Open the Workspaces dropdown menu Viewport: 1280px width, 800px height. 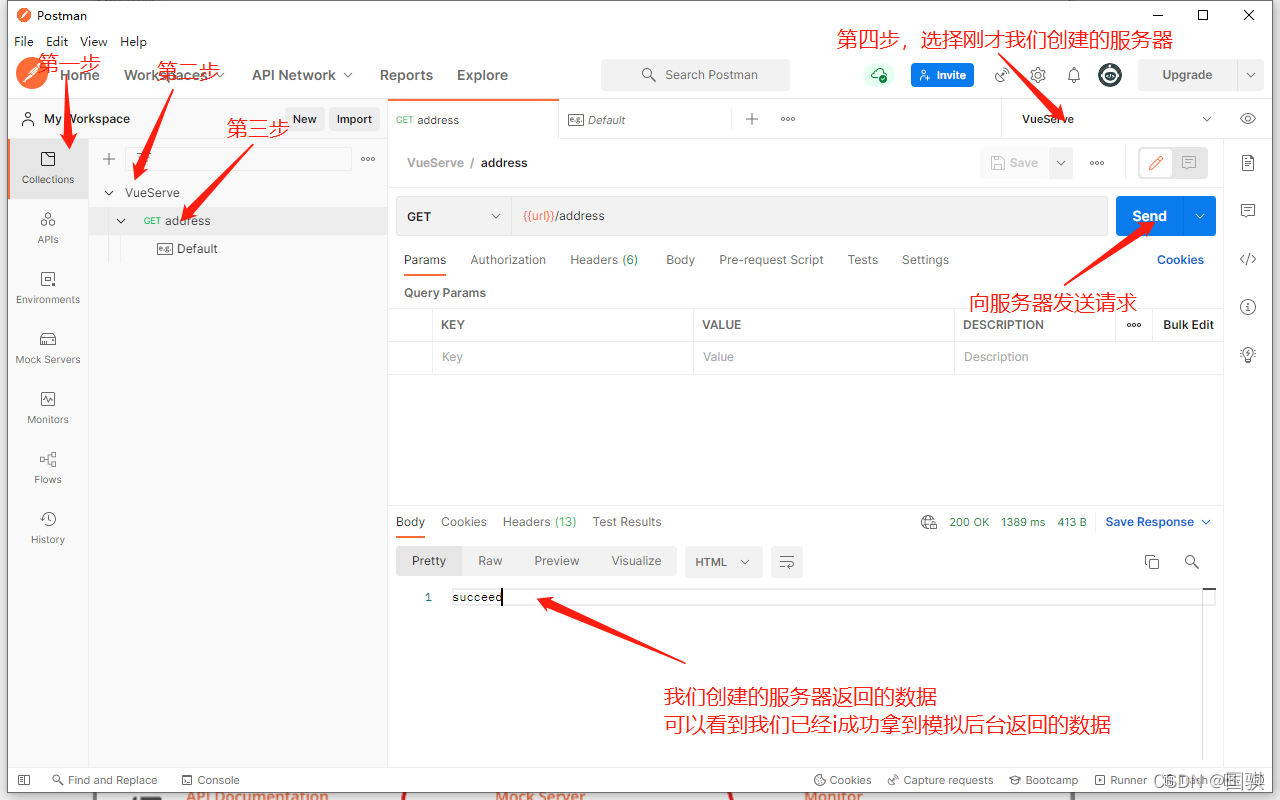tap(174, 75)
